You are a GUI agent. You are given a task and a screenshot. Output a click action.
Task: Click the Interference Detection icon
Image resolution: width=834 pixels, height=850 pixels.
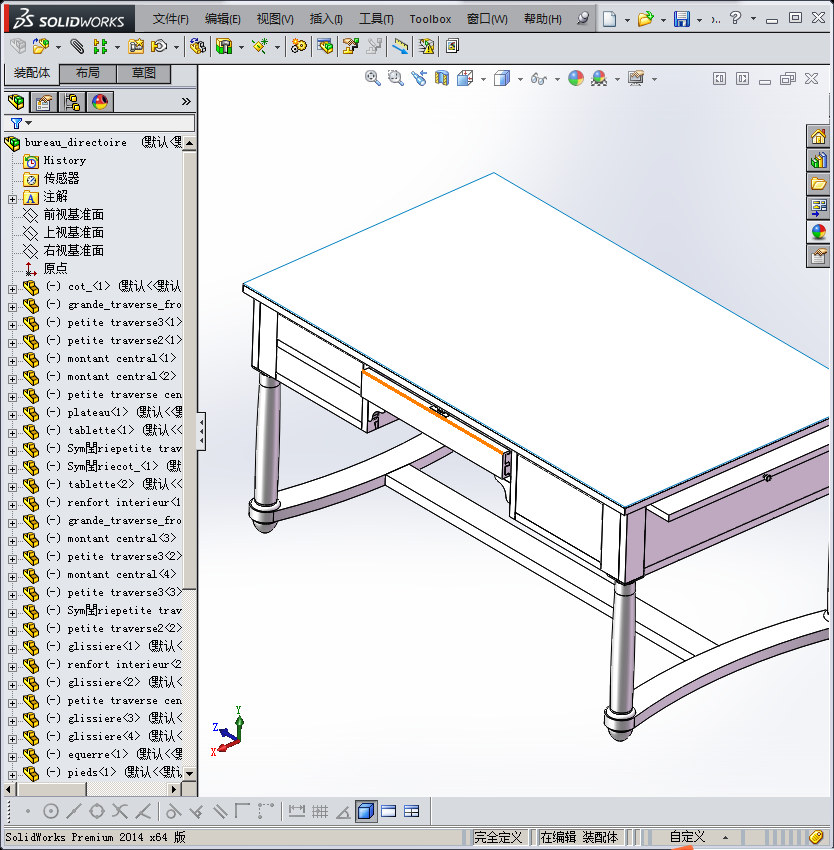(426, 47)
